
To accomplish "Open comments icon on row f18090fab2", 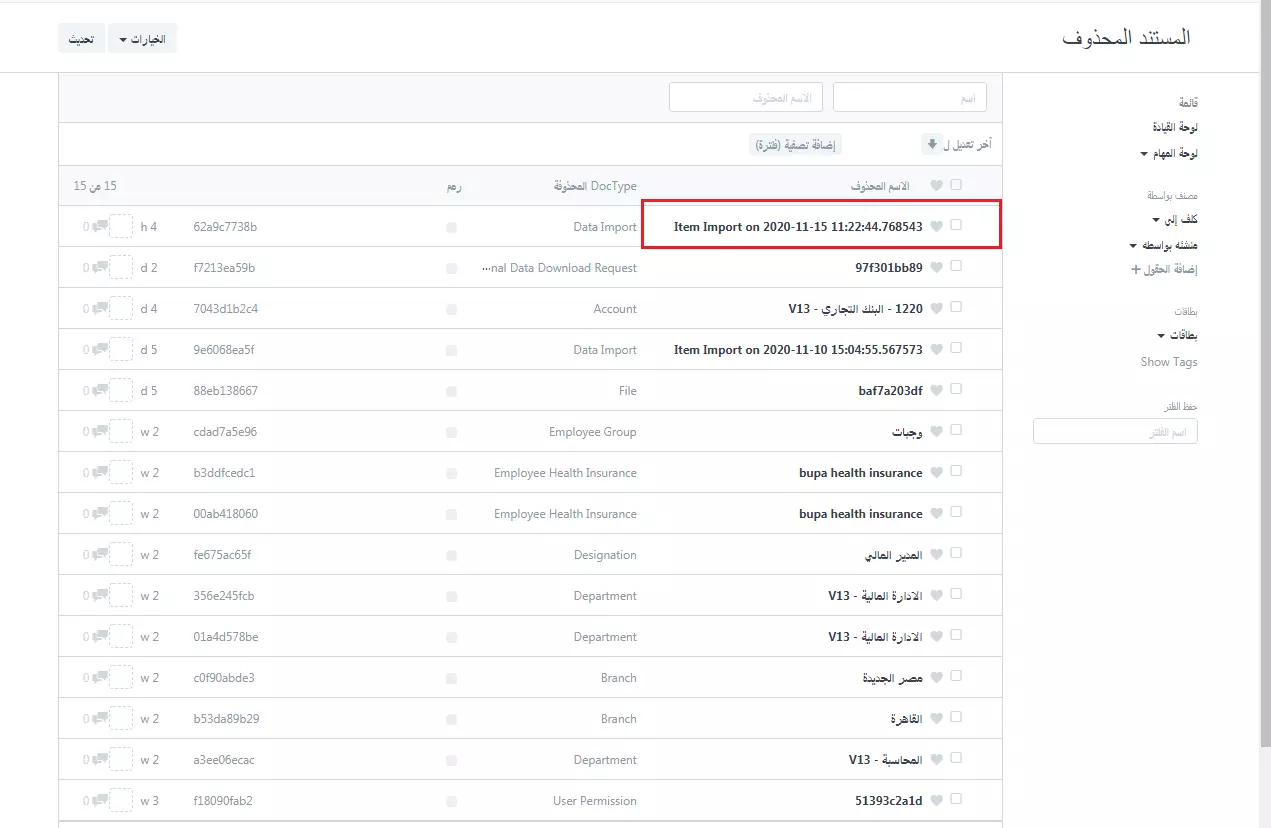I will [x=100, y=801].
